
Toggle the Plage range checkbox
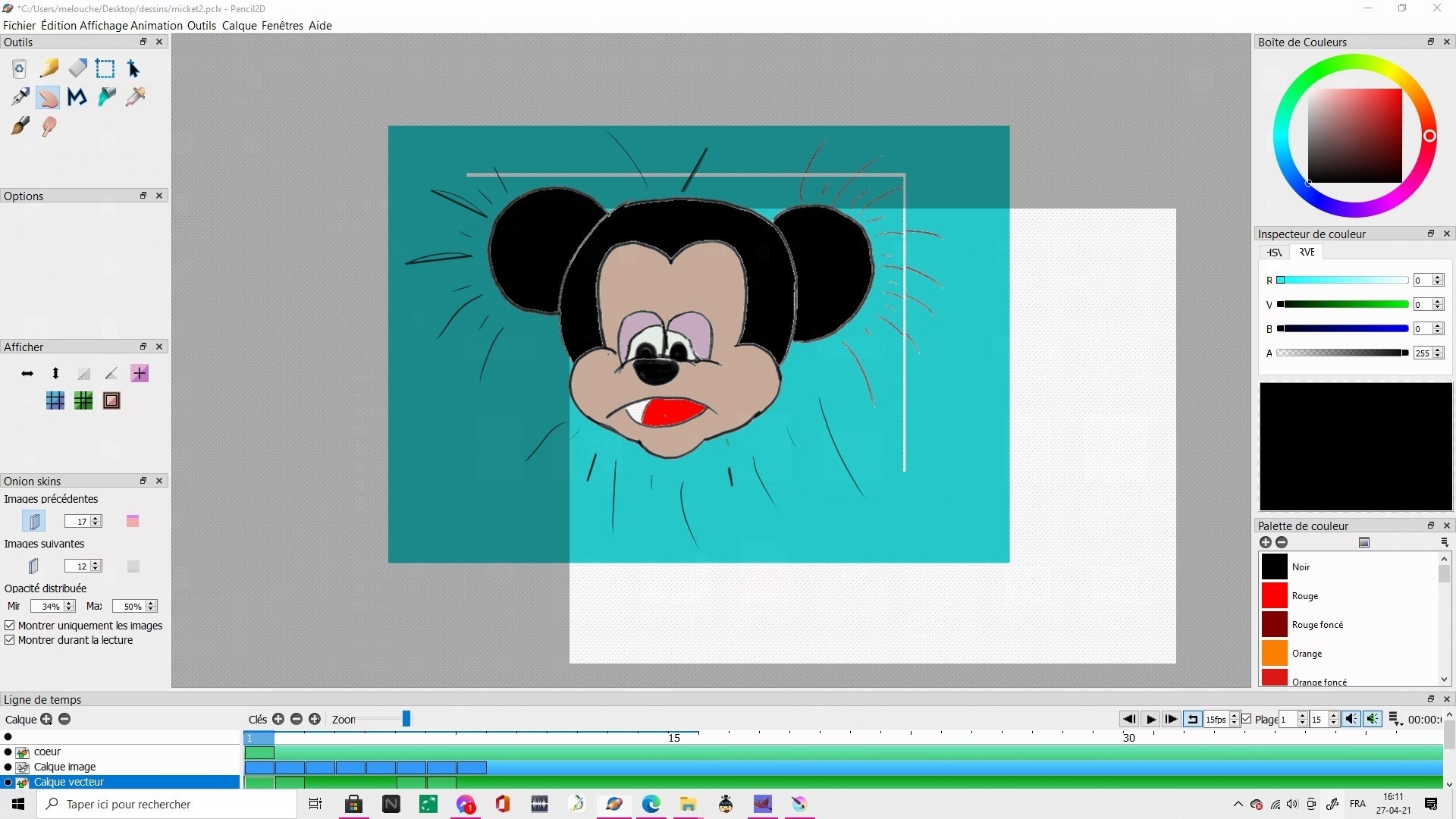point(1247,719)
